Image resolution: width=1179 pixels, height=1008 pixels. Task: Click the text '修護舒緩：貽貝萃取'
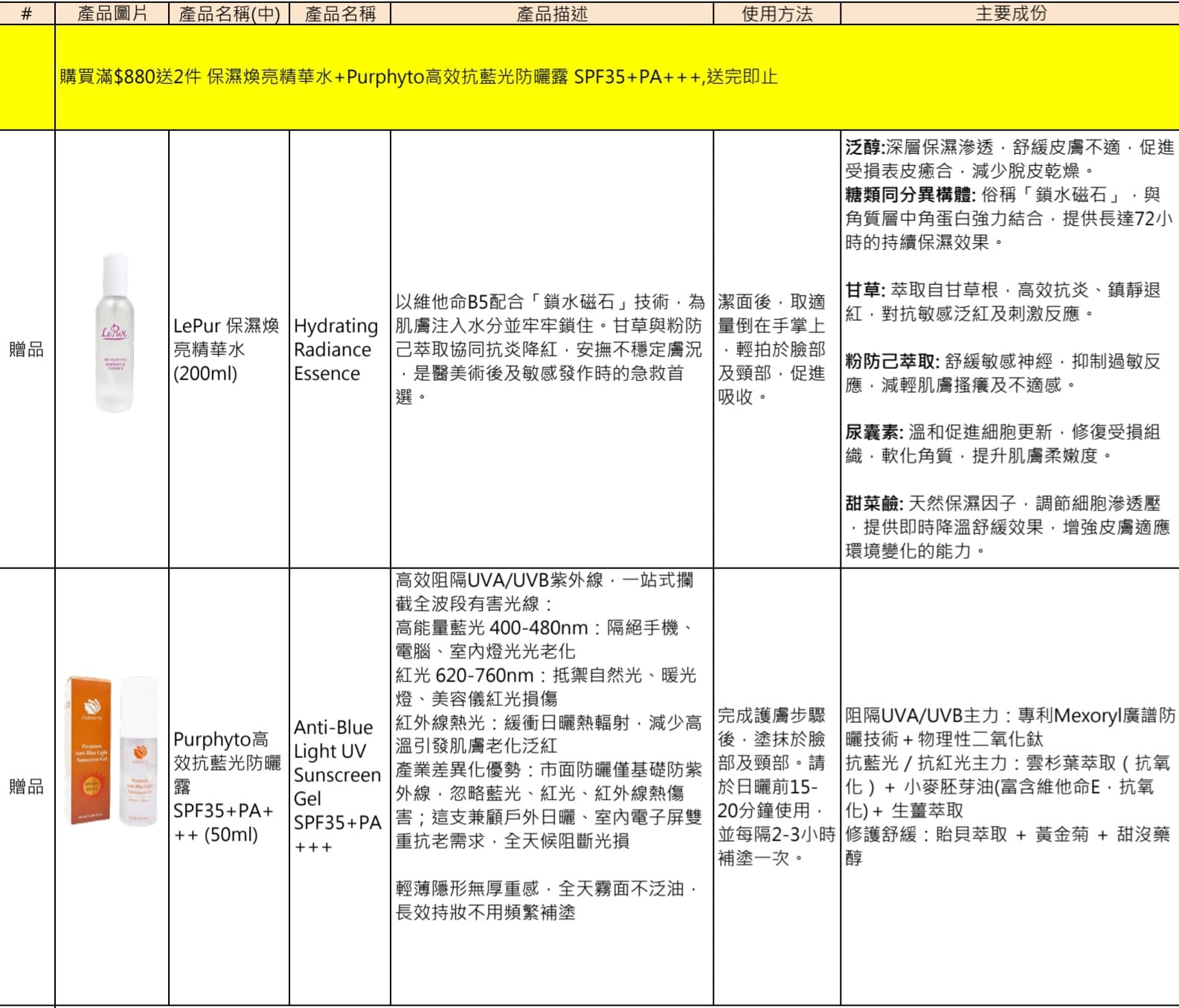tap(926, 835)
